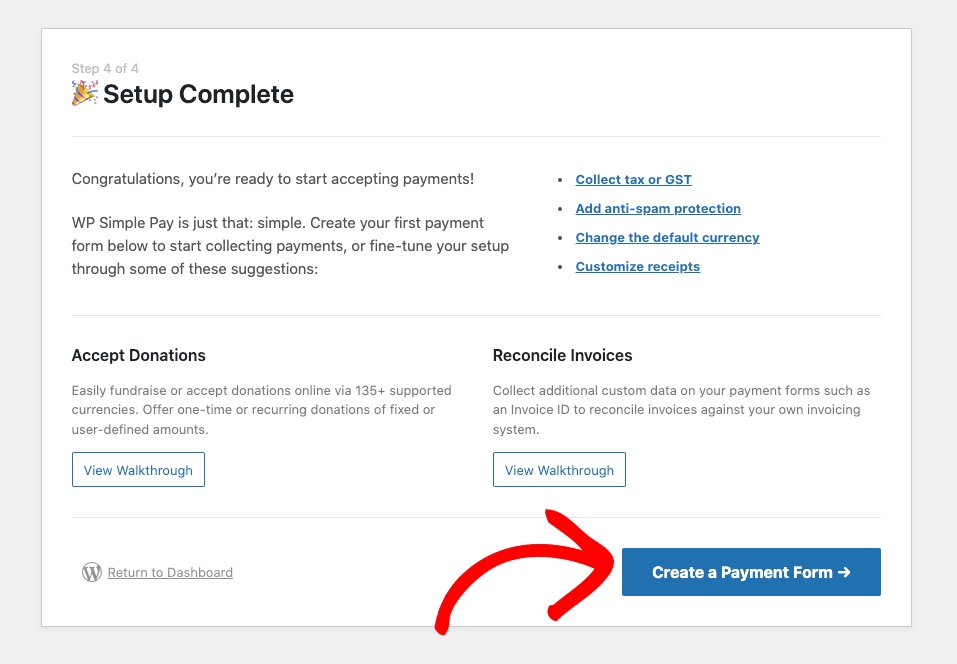Screen dimensions: 957x664
Task: Click the Step 4 of 4 label
Action: tap(105, 69)
